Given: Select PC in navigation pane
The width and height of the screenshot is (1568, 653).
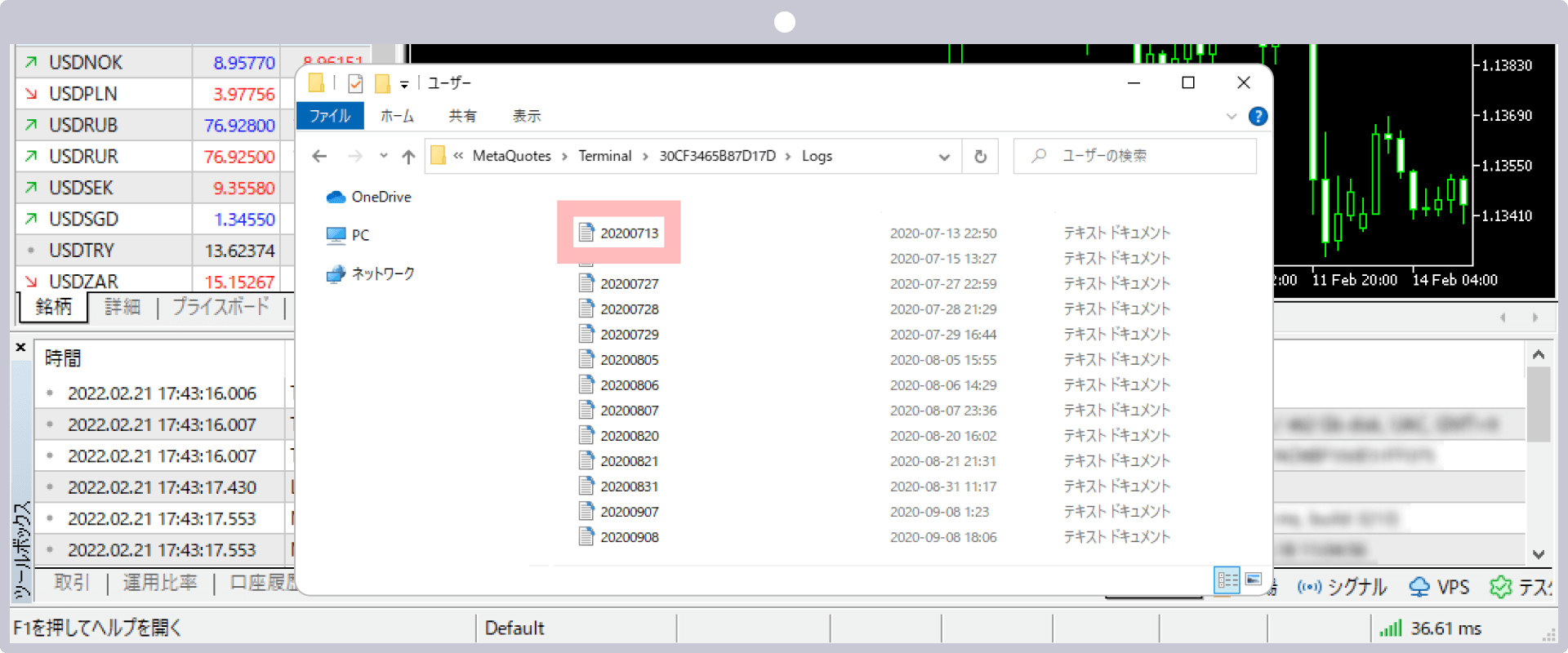Looking at the screenshot, I should coord(348,235).
